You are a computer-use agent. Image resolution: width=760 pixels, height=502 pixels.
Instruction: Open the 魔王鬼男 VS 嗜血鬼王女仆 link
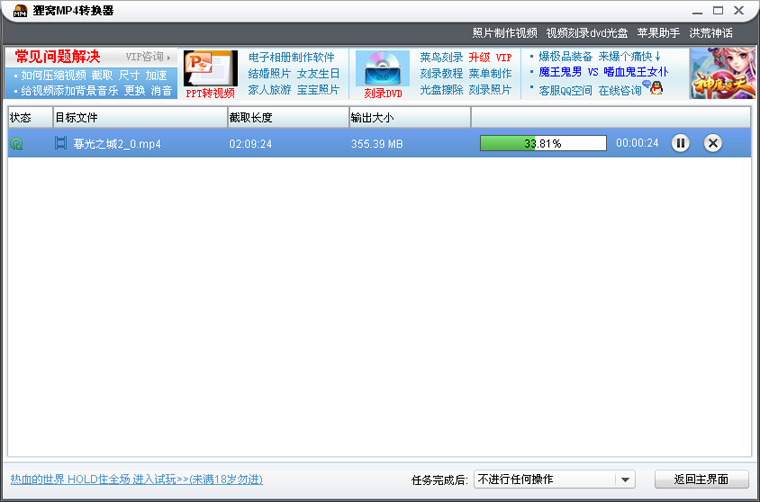pos(603,72)
